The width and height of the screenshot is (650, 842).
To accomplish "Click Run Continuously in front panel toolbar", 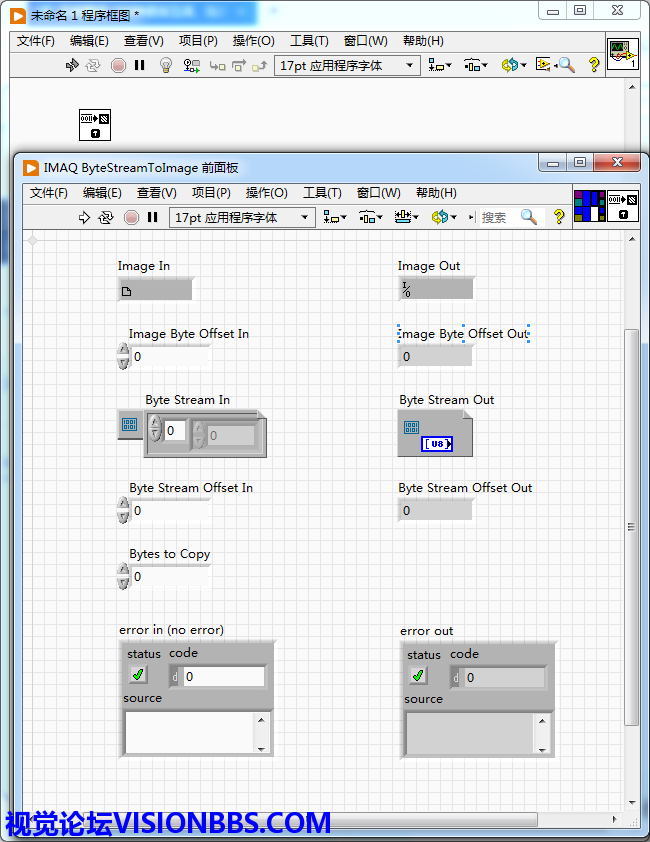I will point(106,217).
